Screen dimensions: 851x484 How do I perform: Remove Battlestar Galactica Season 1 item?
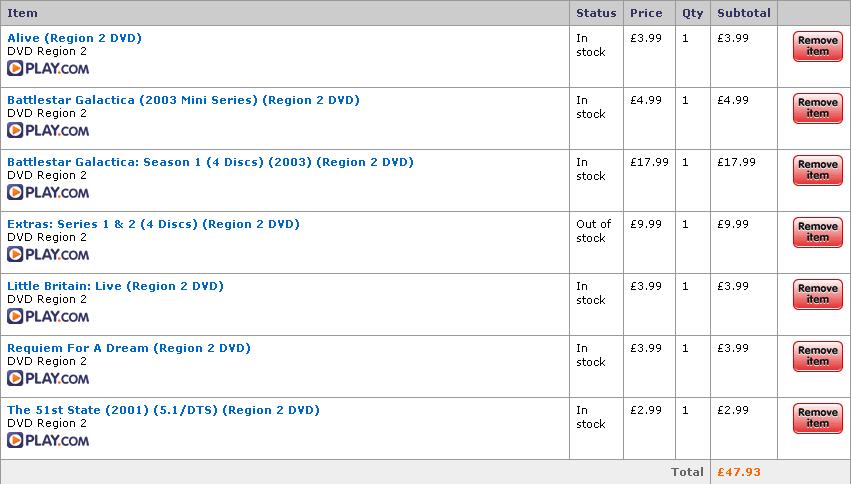(x=817, y=170)
